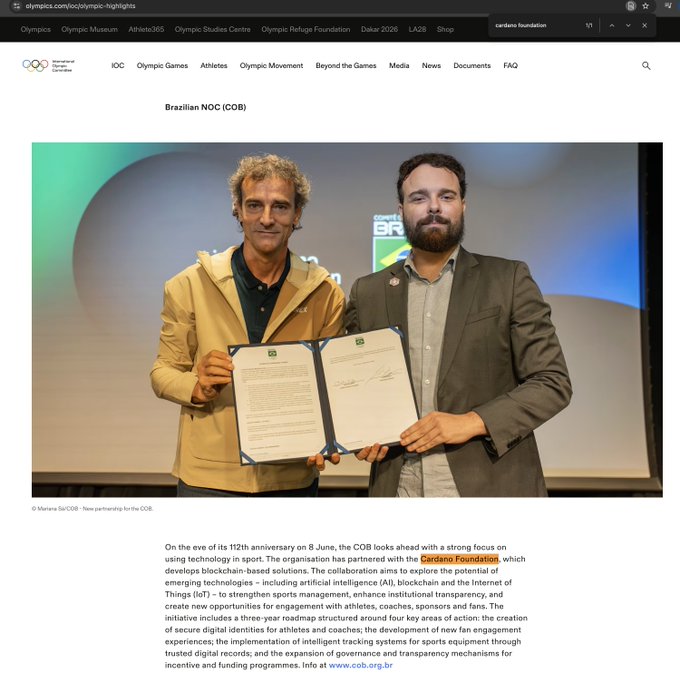Click the site search magnifier icon
Screen dimensions: 680x673
(646, 65)
